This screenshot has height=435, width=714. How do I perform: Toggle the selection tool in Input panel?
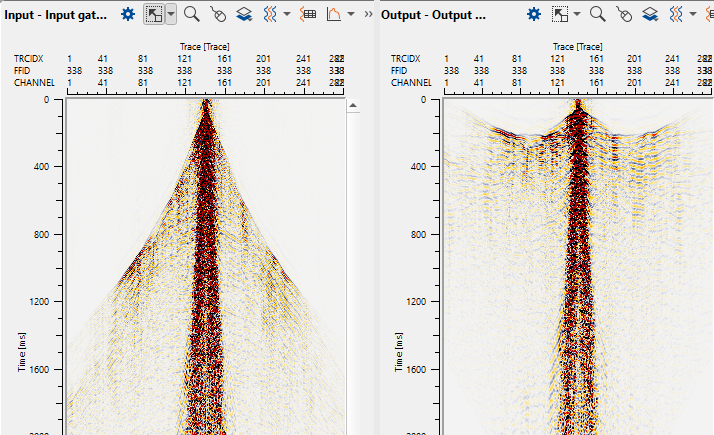click(154, 14)
